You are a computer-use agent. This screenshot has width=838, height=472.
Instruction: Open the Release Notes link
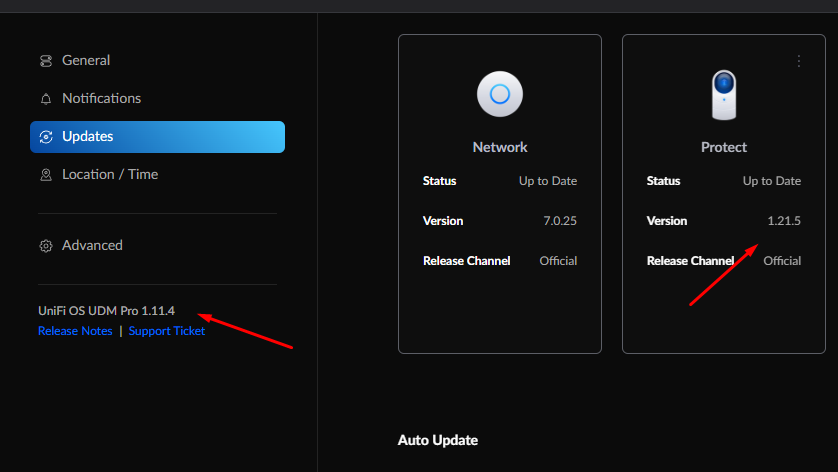tap(75, 331)
